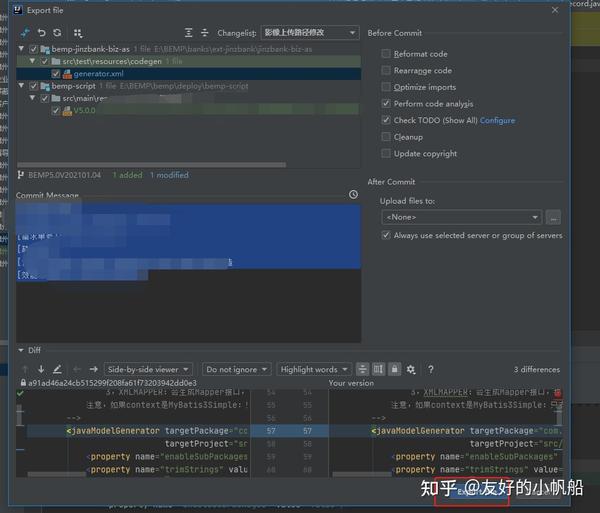The image size is (600, 513).
Task: Close the Export file dialog
Action: click(x=555, y=10)
